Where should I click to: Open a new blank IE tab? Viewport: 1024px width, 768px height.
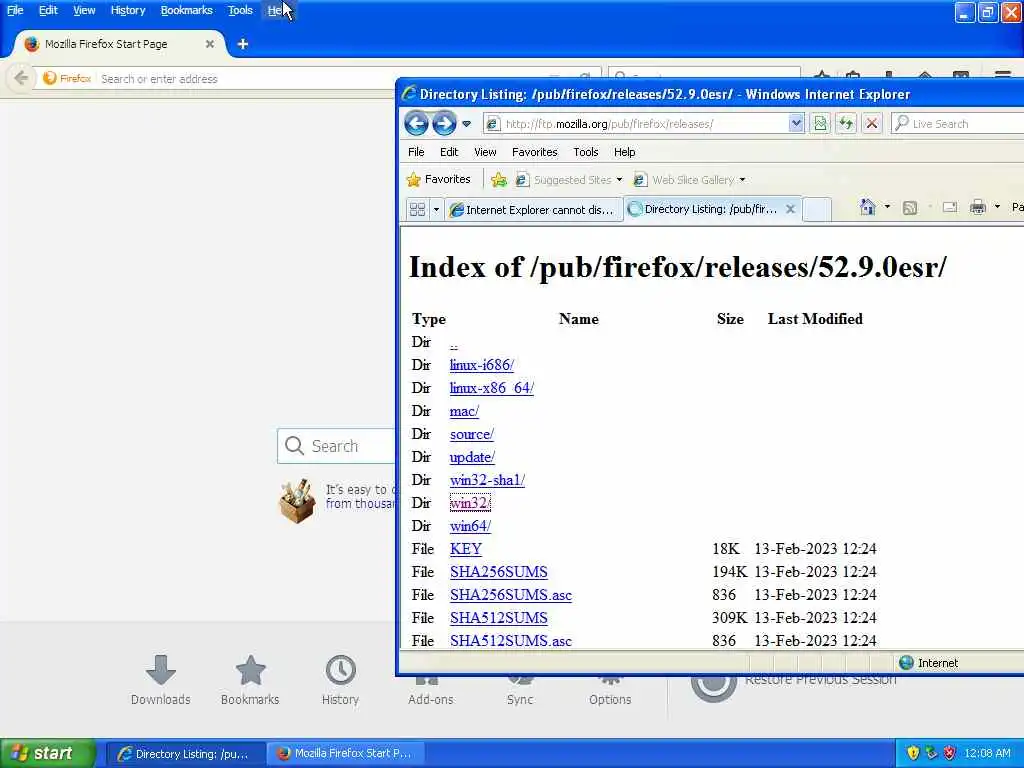816,210
